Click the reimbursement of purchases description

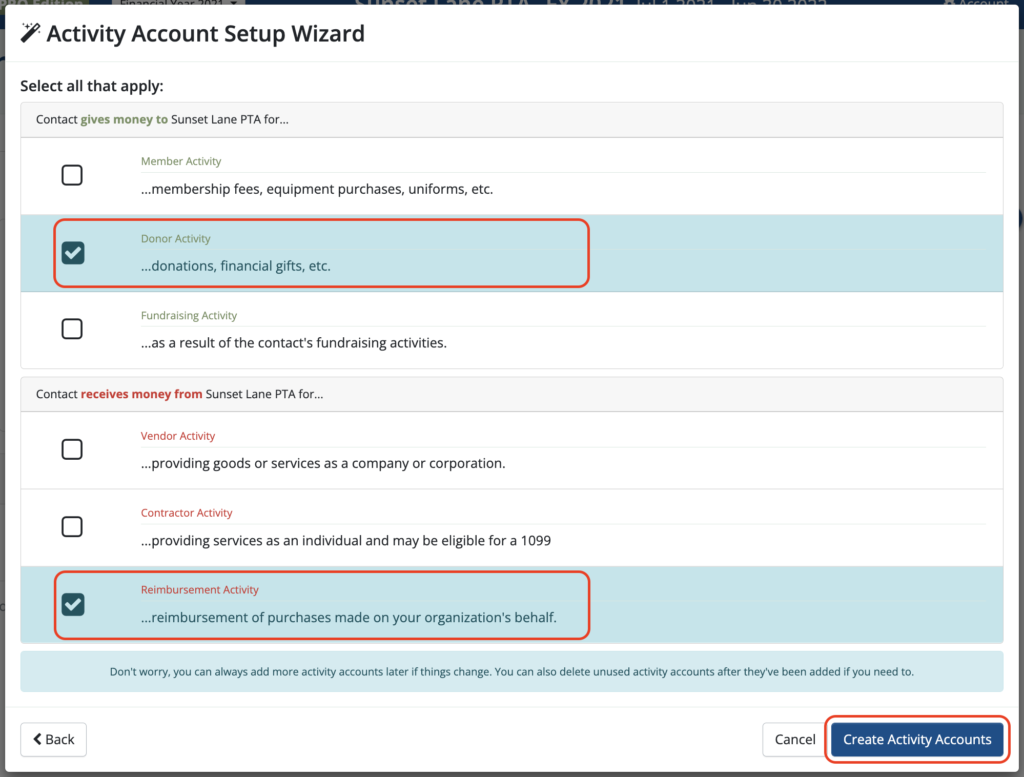(x=349, y=618)
